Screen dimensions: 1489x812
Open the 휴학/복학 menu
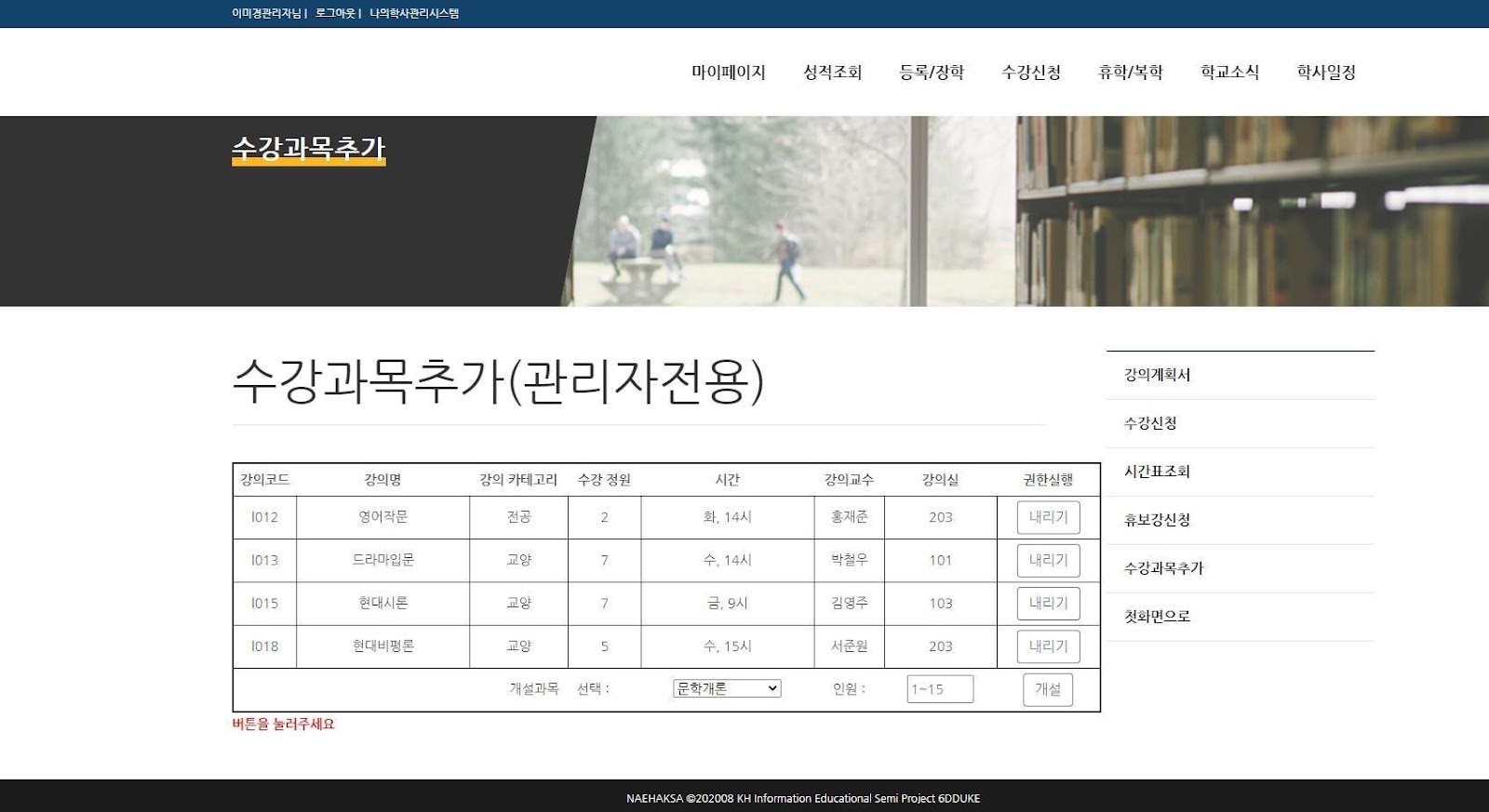[x=1131, y=73]
